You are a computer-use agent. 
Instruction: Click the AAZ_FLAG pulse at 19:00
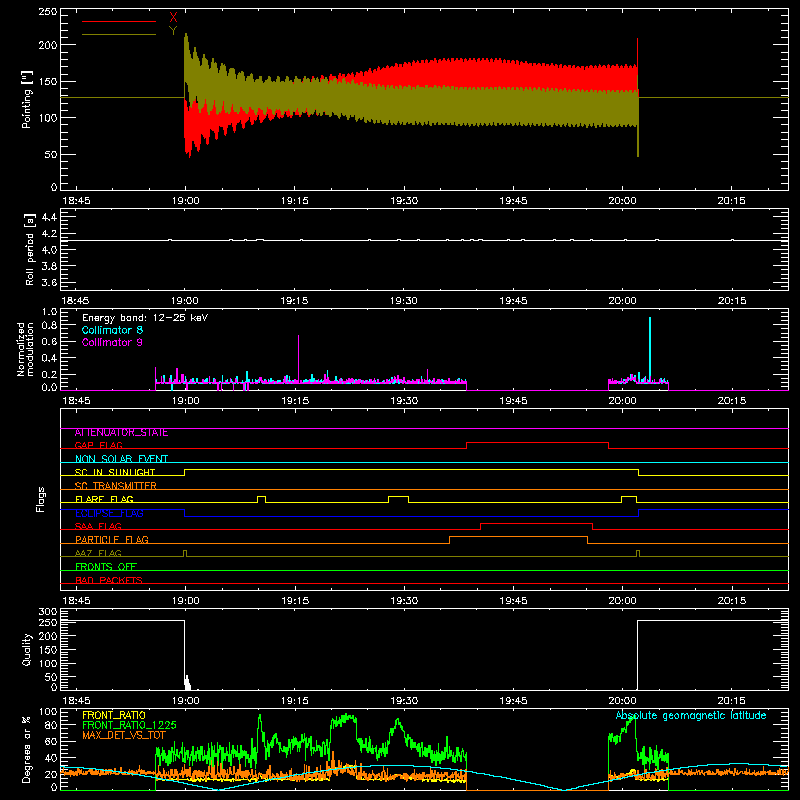(x=185, y=553)
